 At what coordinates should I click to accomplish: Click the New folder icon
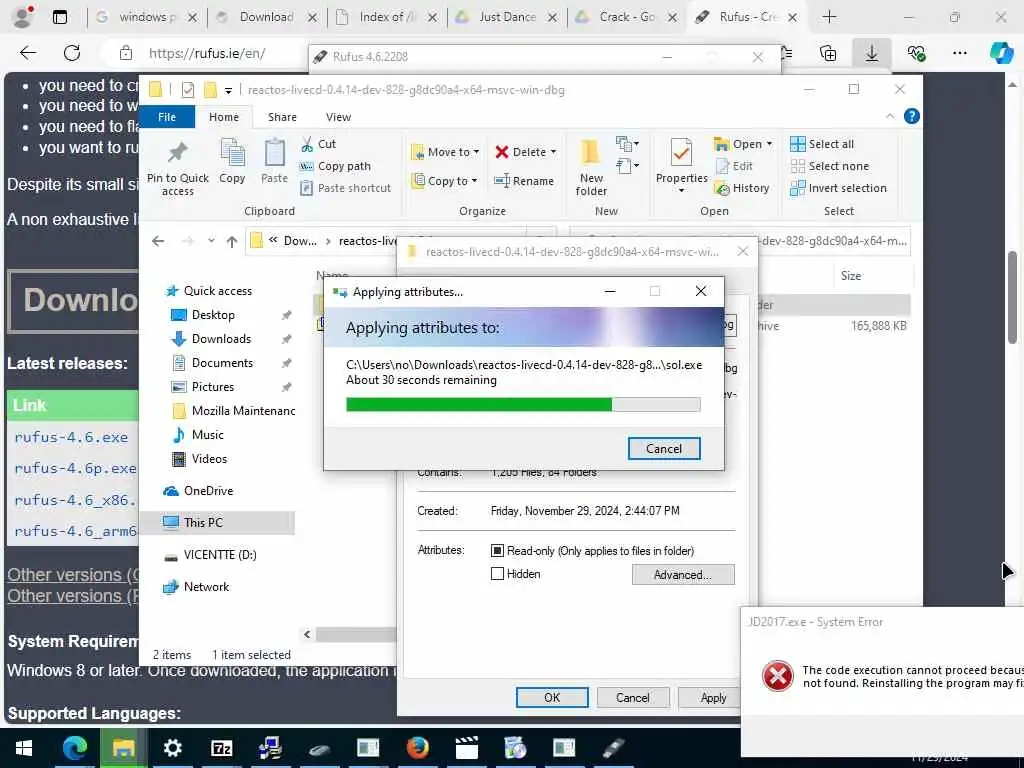590,153
